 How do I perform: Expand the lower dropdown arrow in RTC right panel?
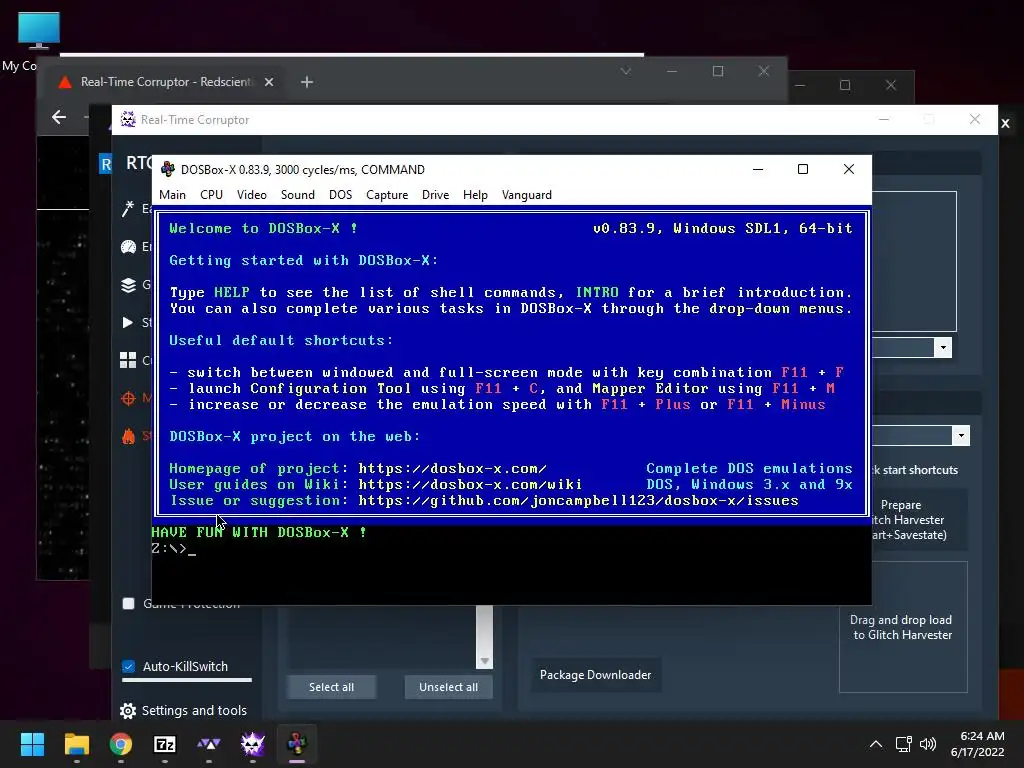(x=961, y=436)
